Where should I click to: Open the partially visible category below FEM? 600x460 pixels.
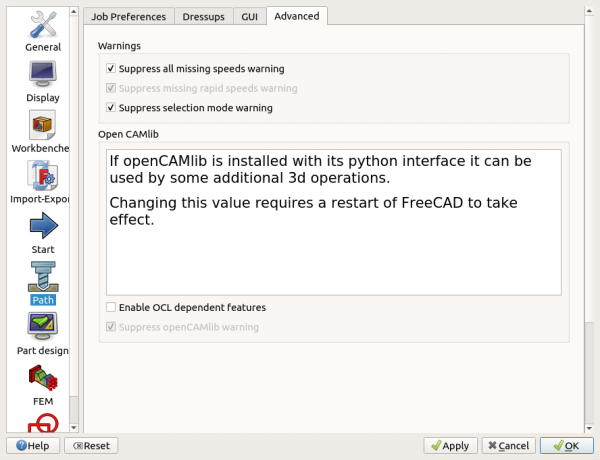(x=42, y=422)
